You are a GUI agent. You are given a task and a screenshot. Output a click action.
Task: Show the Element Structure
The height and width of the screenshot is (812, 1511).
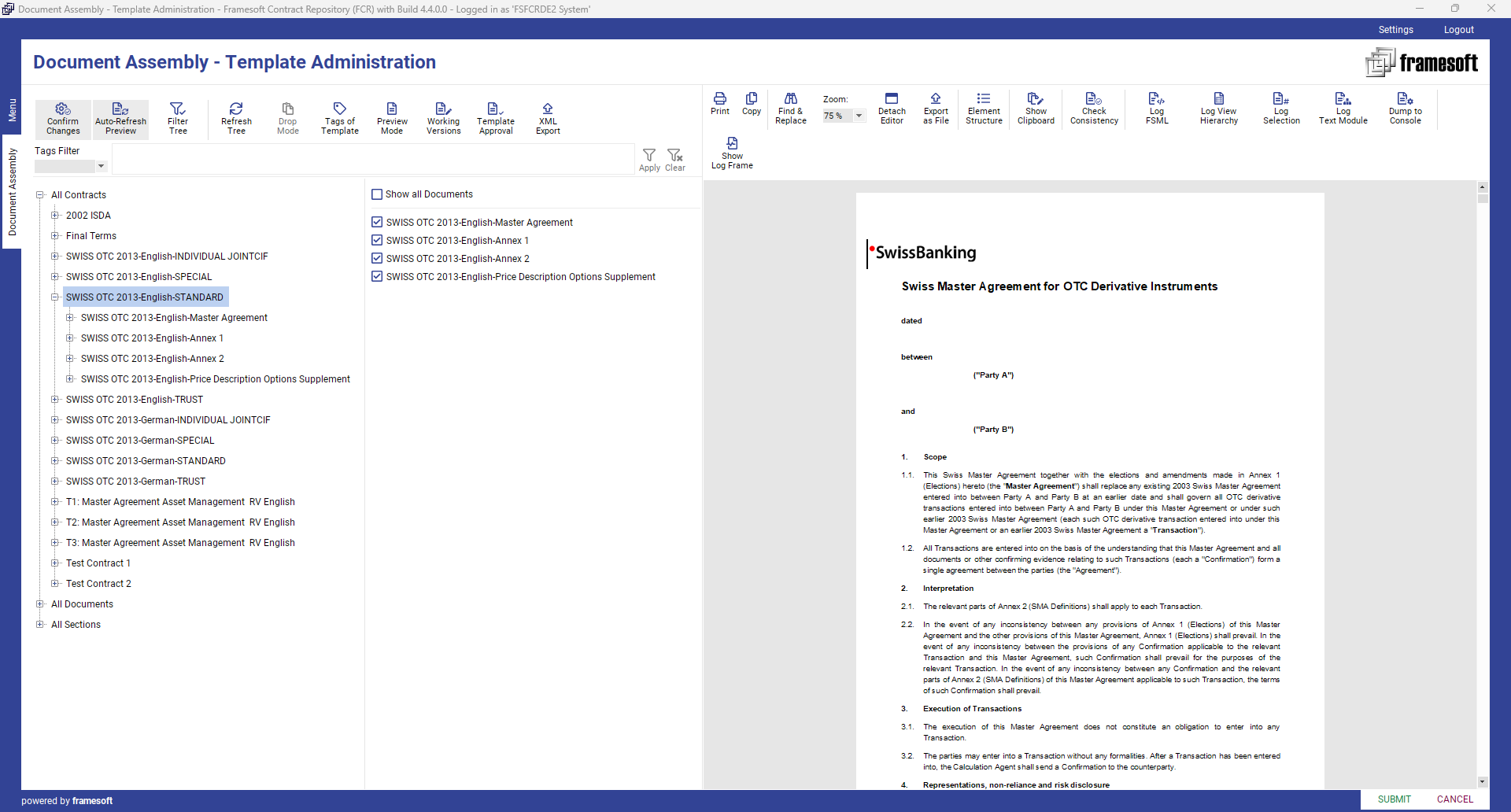(984, 109)
